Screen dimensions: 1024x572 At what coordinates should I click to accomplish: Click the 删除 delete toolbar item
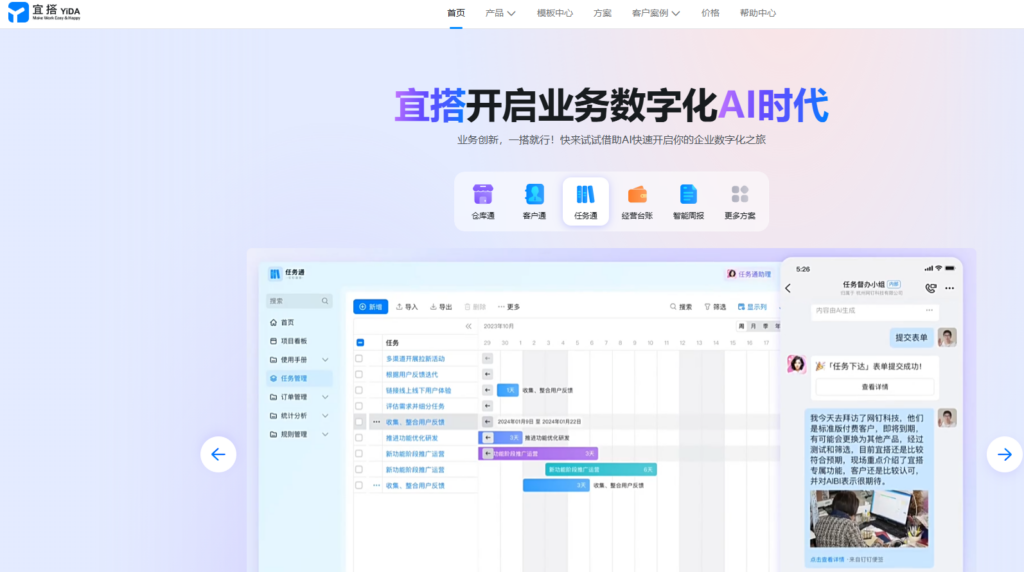(x=475, y=307)
